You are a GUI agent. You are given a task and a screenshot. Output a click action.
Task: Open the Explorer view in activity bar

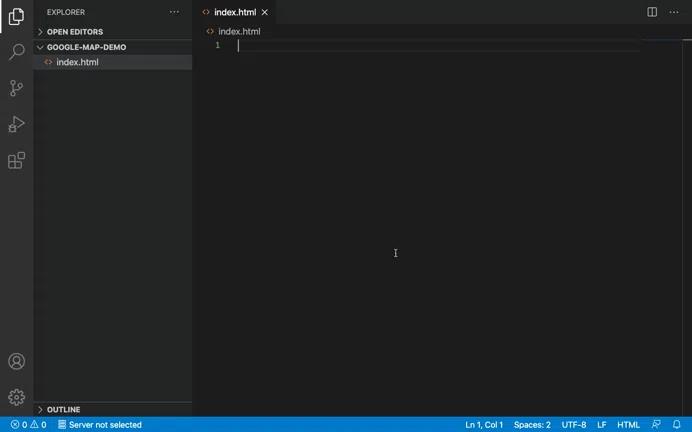coord(16,17)
